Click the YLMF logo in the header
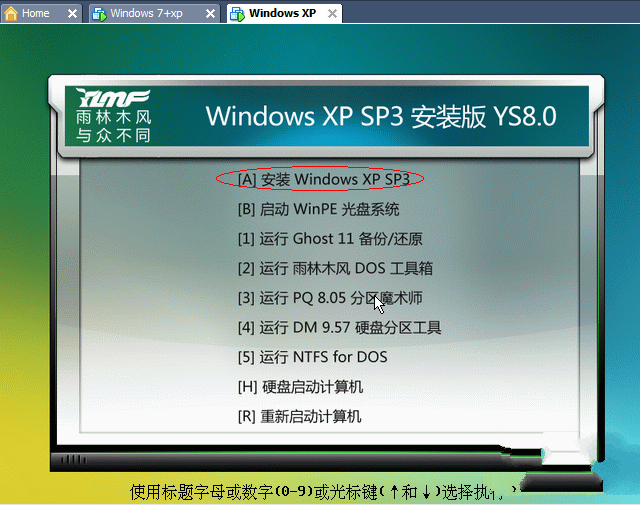This screenshot has height=506, width=640. [112, 115]
